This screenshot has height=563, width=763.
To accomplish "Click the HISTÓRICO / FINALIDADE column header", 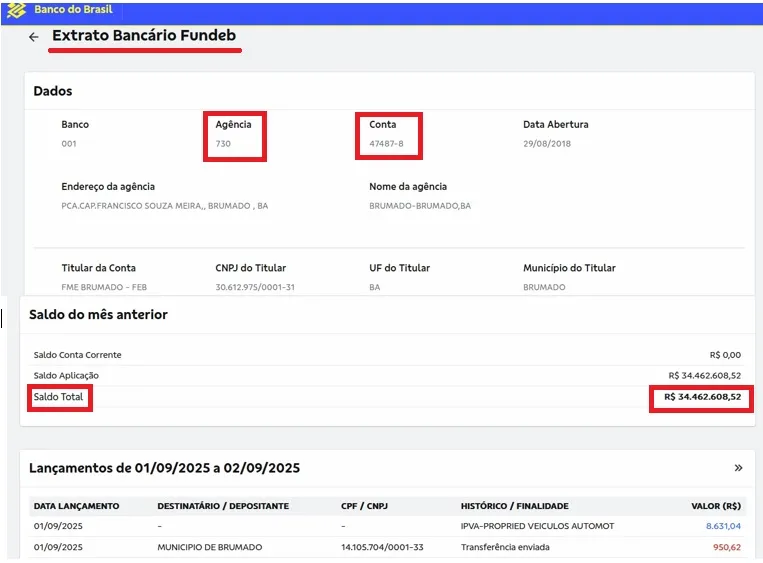I will [x=514, y=506].
